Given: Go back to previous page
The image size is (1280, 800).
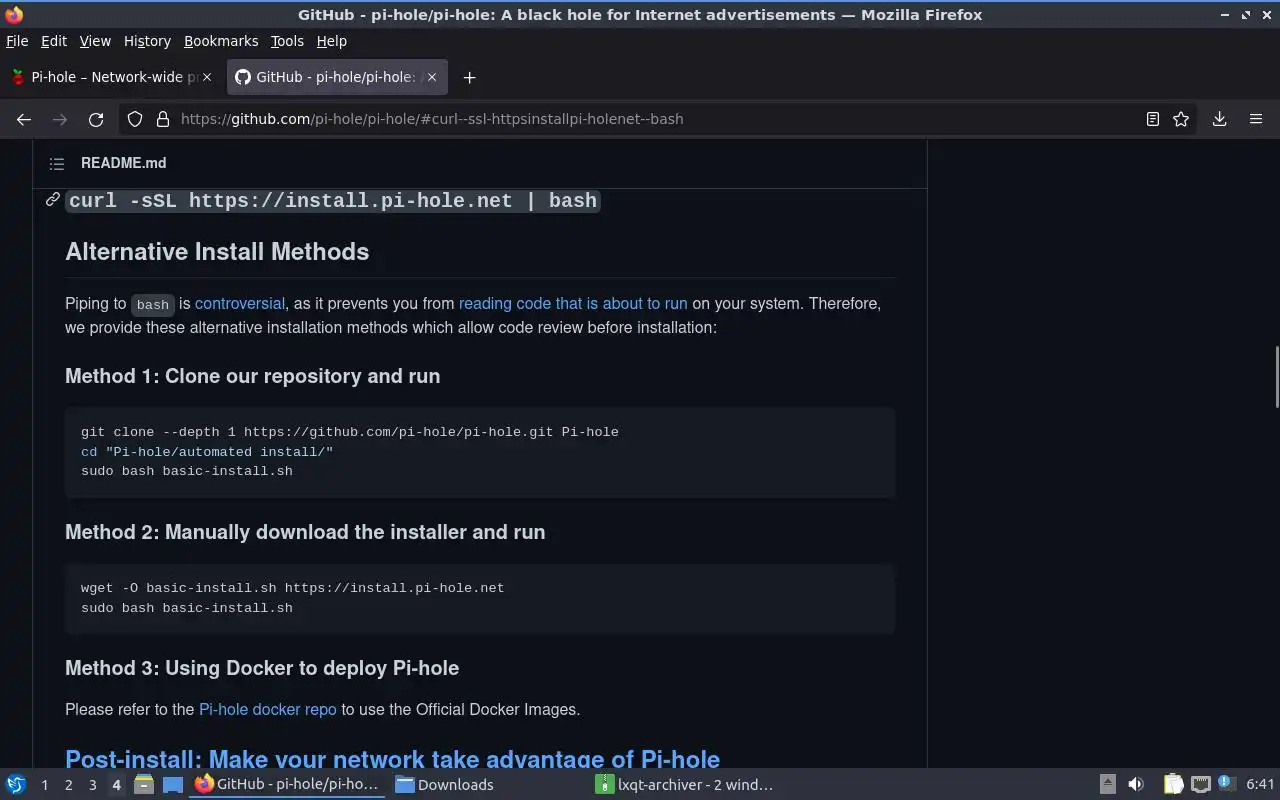Looking at the screenshot, I should (x=24, y=119).
